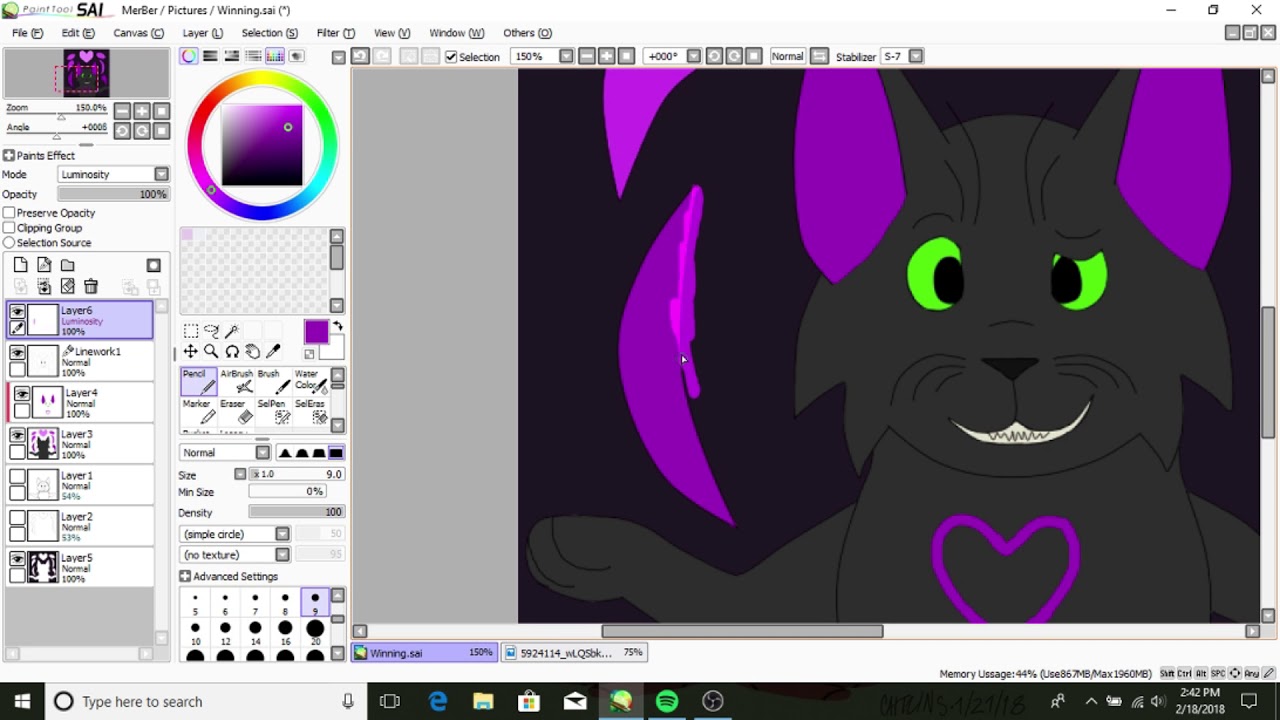Image resolution: width=1280 pixels, height=720 pixels.
Task: Pick the hand pan tool
Action: point(253,351)
